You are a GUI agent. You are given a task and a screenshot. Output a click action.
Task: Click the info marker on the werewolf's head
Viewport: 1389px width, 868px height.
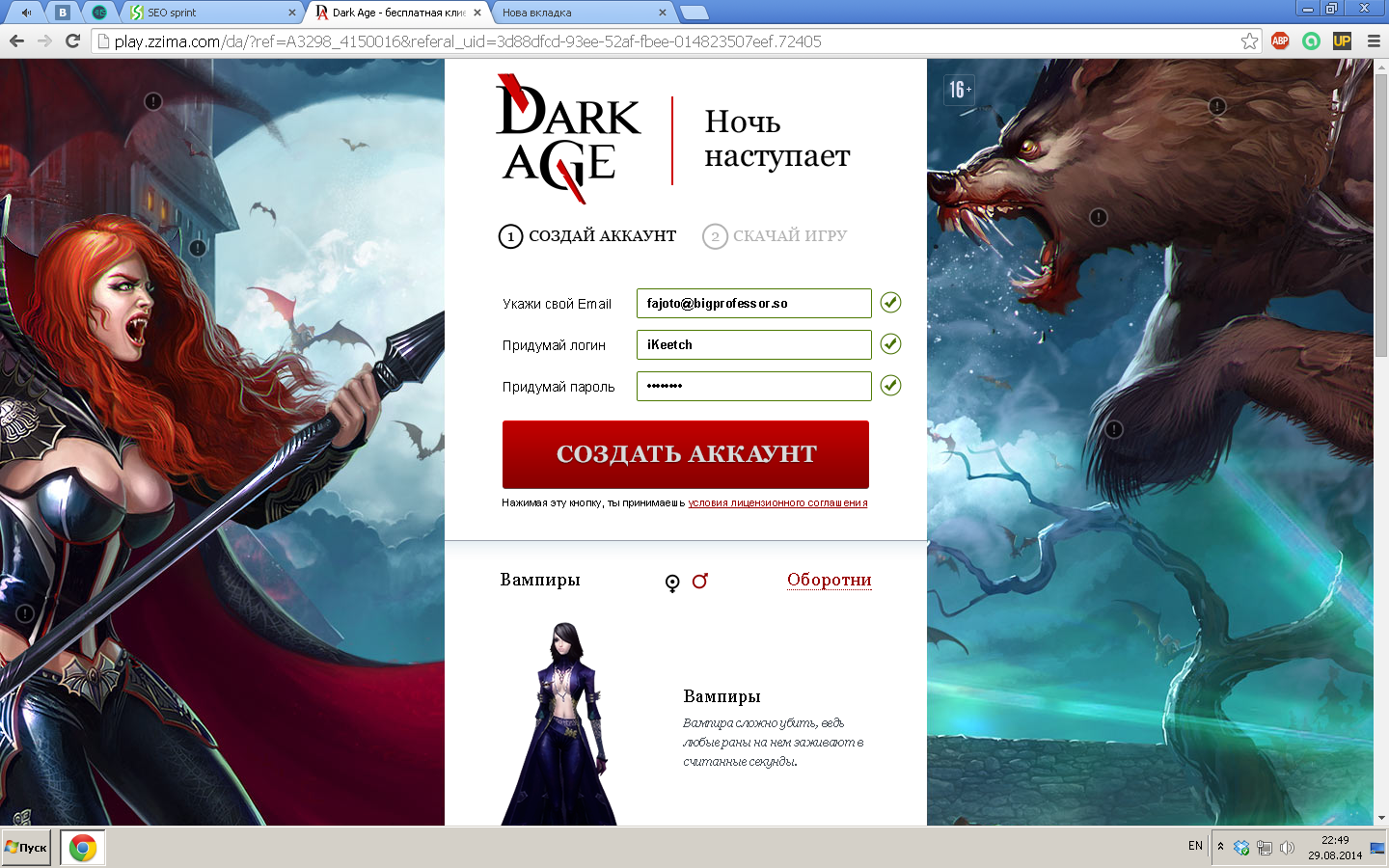coord(1217,106)
